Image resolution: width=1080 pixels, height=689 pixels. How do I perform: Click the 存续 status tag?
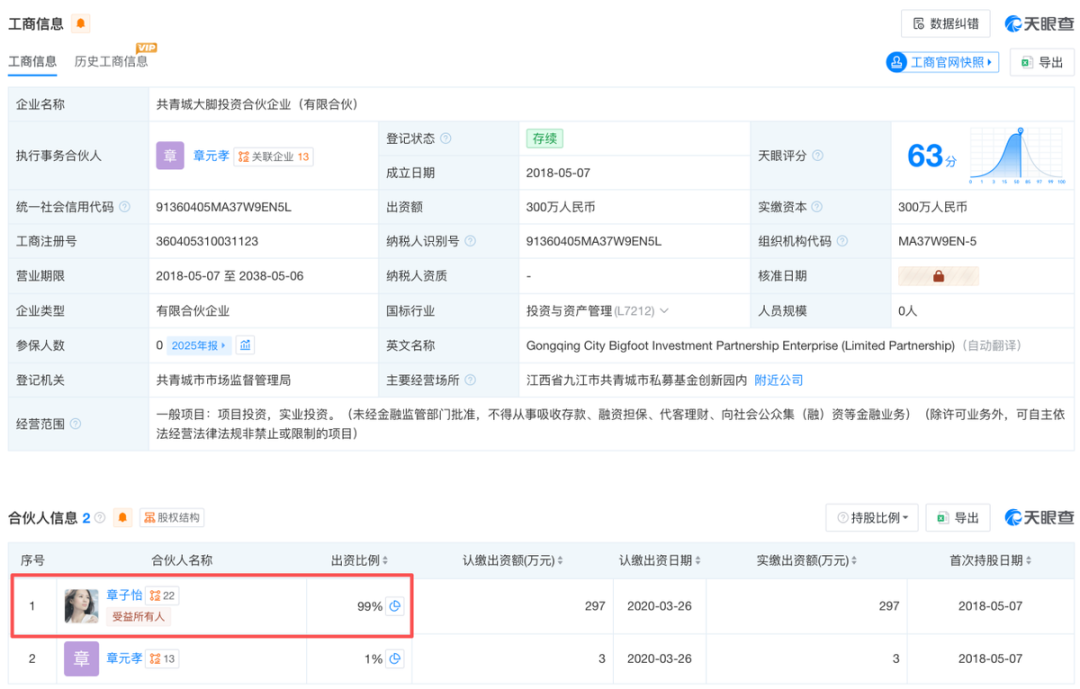click(544, 138)
